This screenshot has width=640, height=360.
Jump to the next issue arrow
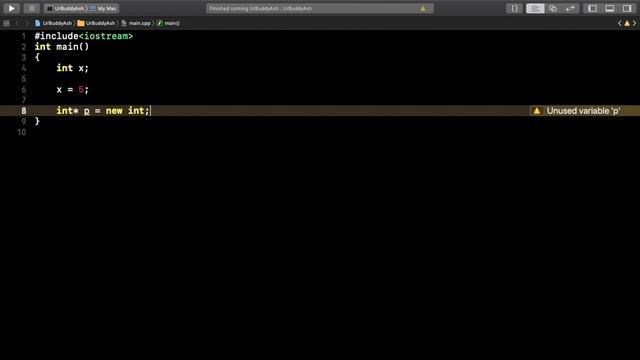(634, 23)
